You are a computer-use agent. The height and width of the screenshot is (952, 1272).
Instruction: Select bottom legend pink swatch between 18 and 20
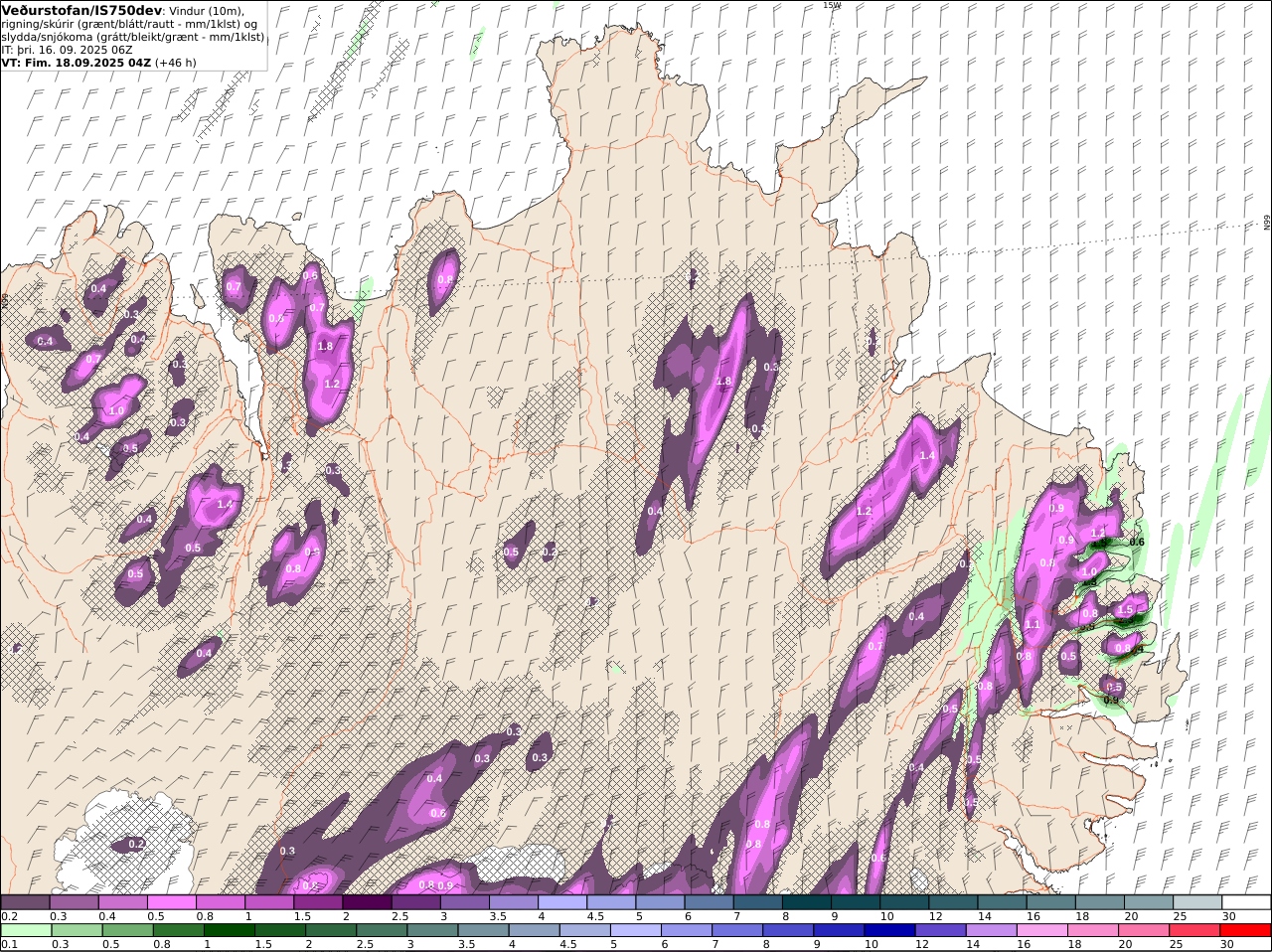pos(1093,931)
